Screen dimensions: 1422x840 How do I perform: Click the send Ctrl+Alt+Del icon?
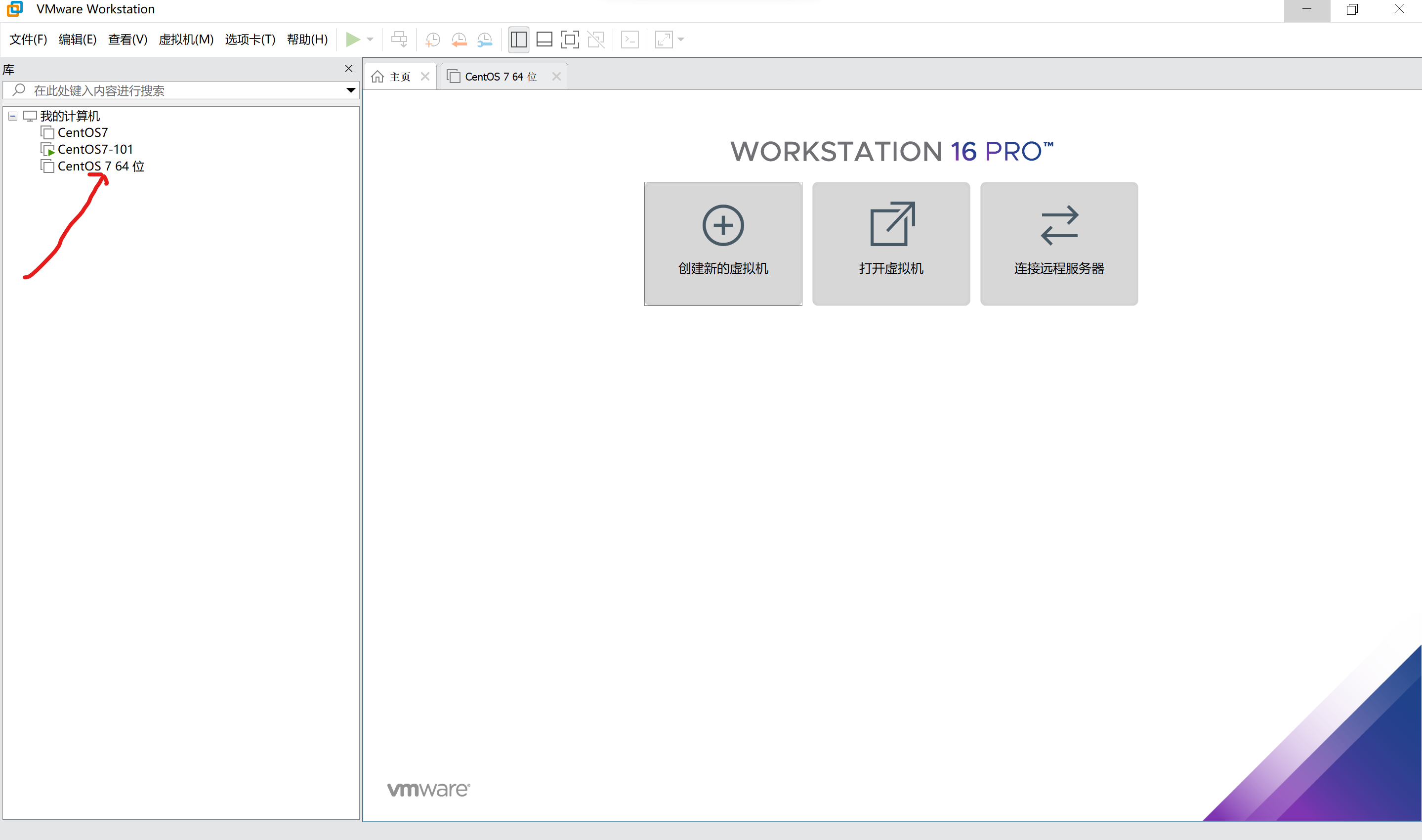click(399, 39)
